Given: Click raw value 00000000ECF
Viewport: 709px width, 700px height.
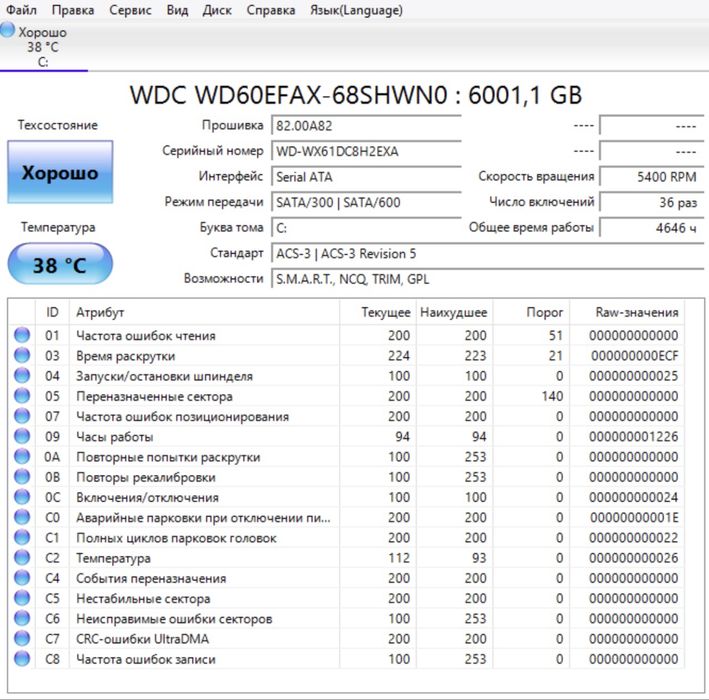Looking at the screenshot, I should click(635, 355).
